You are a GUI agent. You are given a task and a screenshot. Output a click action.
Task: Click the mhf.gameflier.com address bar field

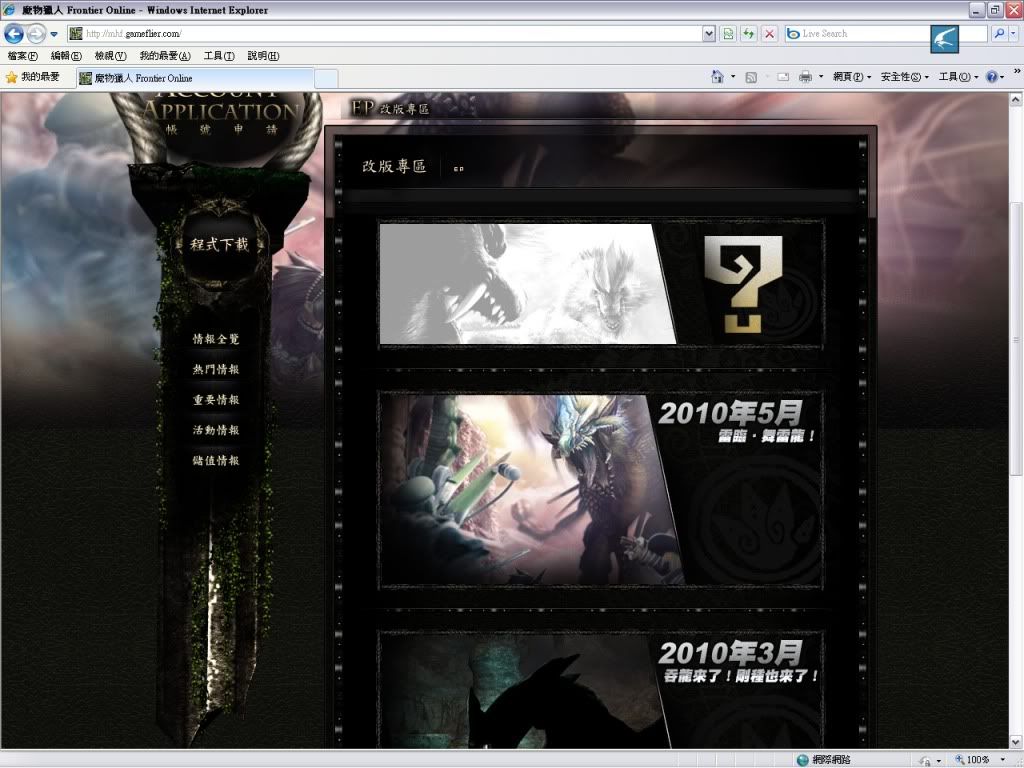tap(385, 33)
